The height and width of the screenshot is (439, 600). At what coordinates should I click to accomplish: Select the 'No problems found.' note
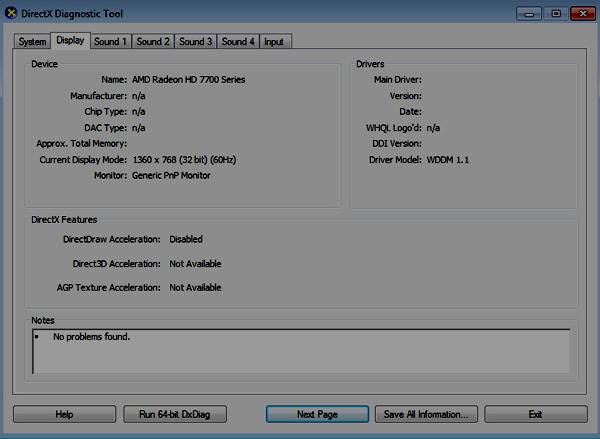click(x=91, y=337)
